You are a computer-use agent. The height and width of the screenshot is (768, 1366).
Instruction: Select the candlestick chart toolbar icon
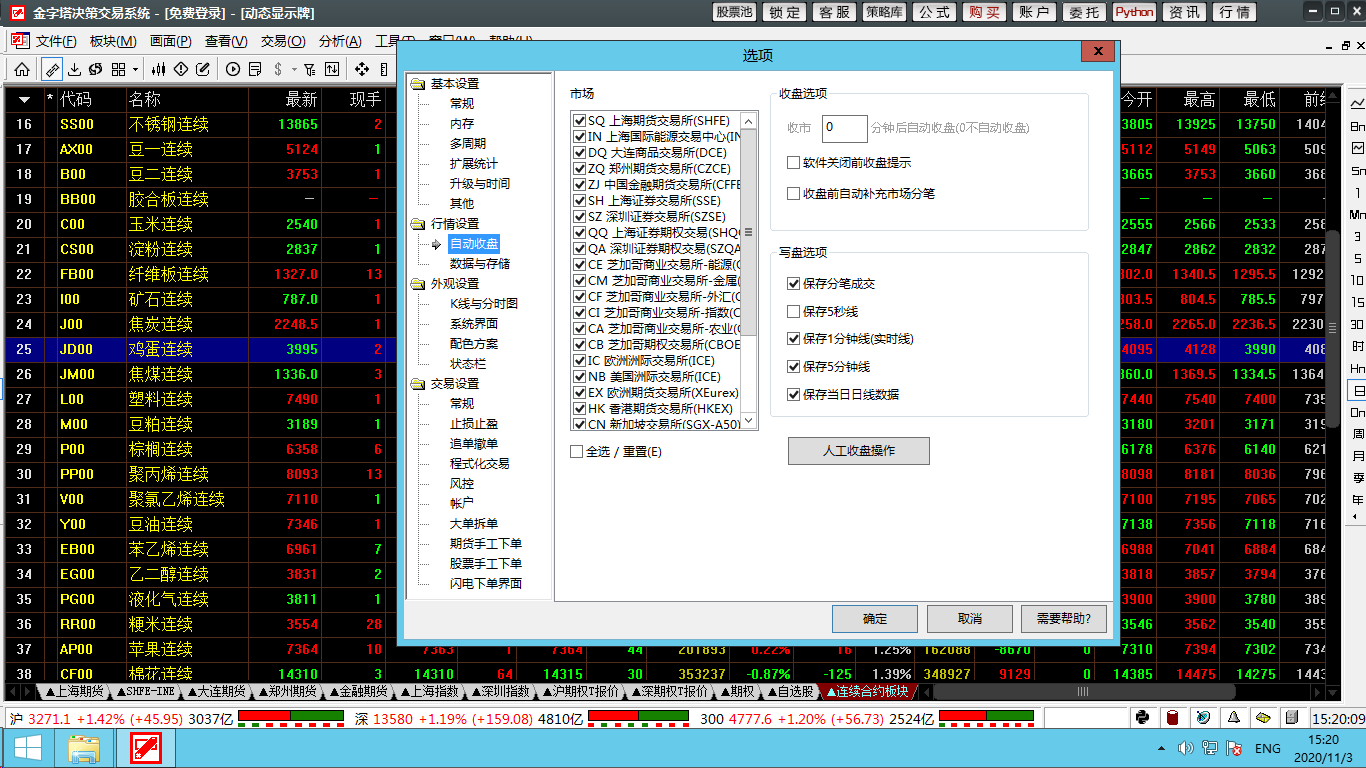coord(159,69)
